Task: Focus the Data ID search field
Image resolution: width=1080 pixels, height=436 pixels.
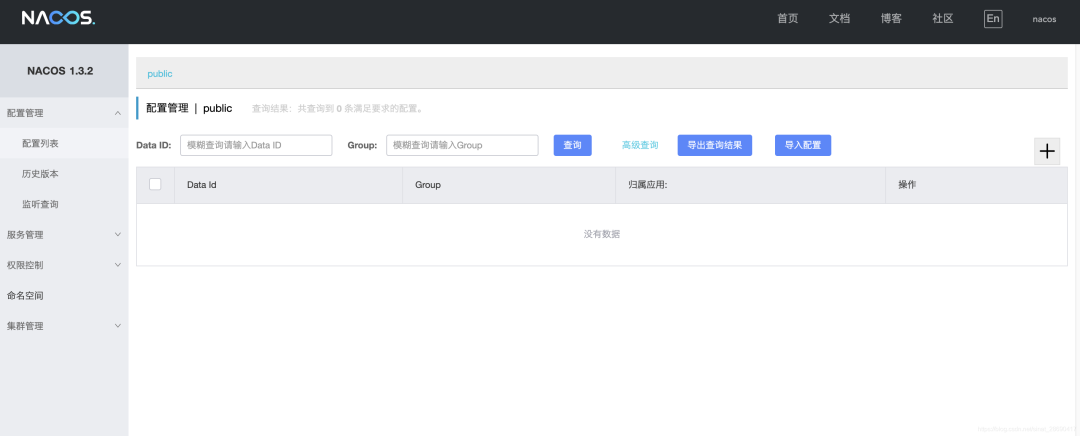Action: pos(256,145)
